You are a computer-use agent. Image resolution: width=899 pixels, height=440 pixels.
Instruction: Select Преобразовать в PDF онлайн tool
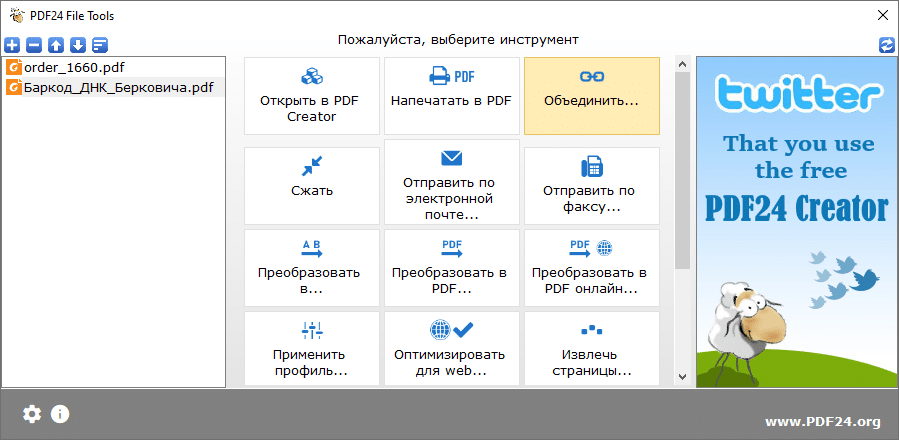(591, 267)
